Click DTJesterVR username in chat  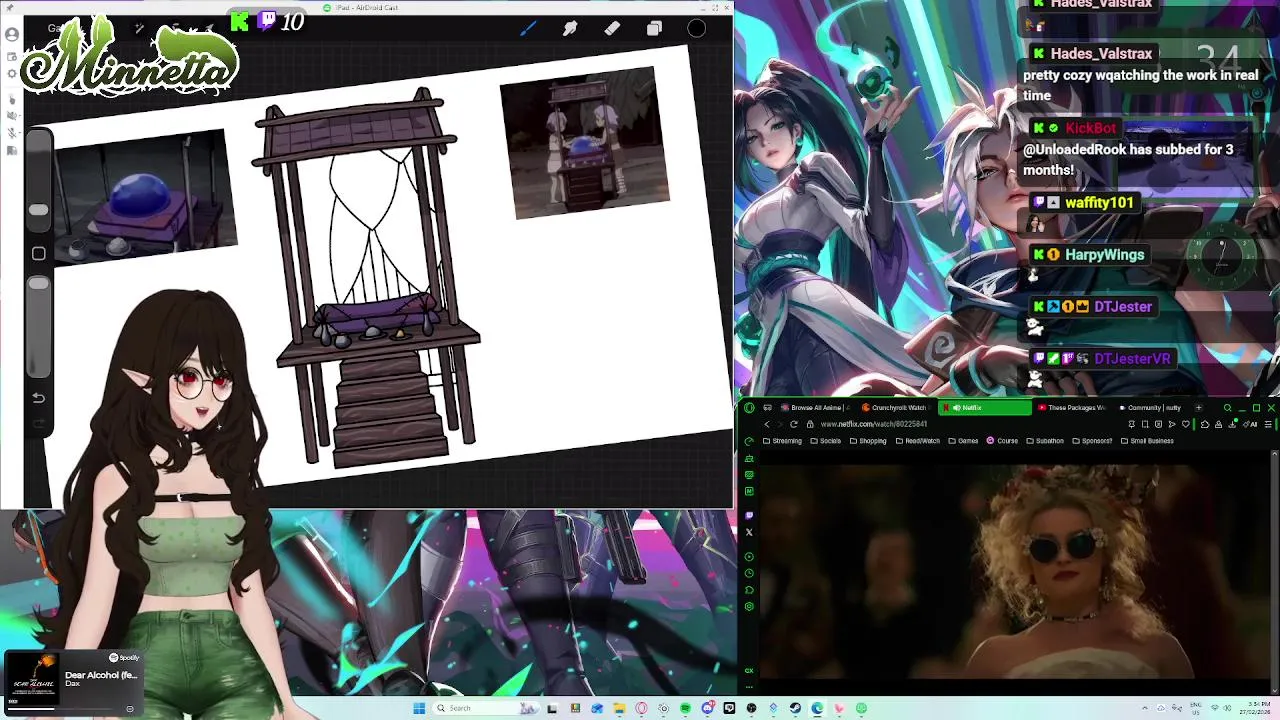click(1132, 358)
